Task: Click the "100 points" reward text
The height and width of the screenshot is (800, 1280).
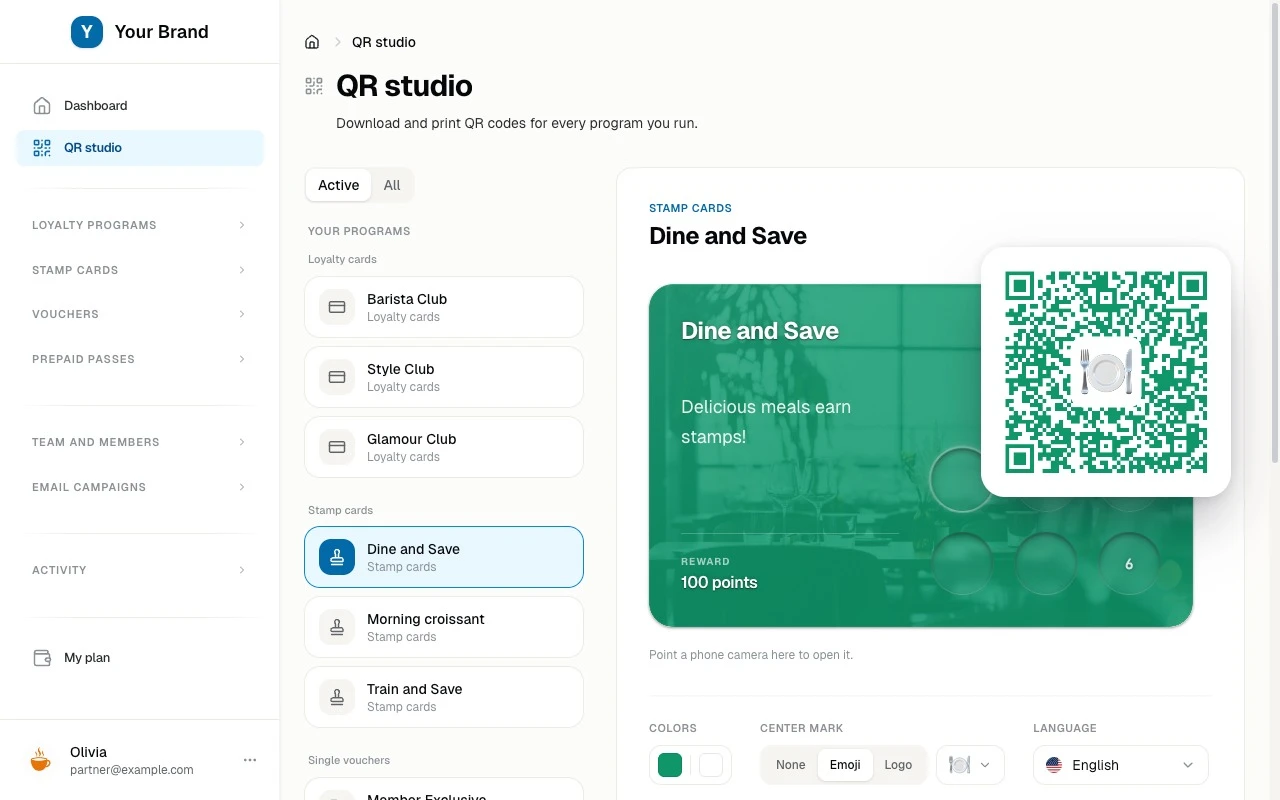Action: (719, 582)
